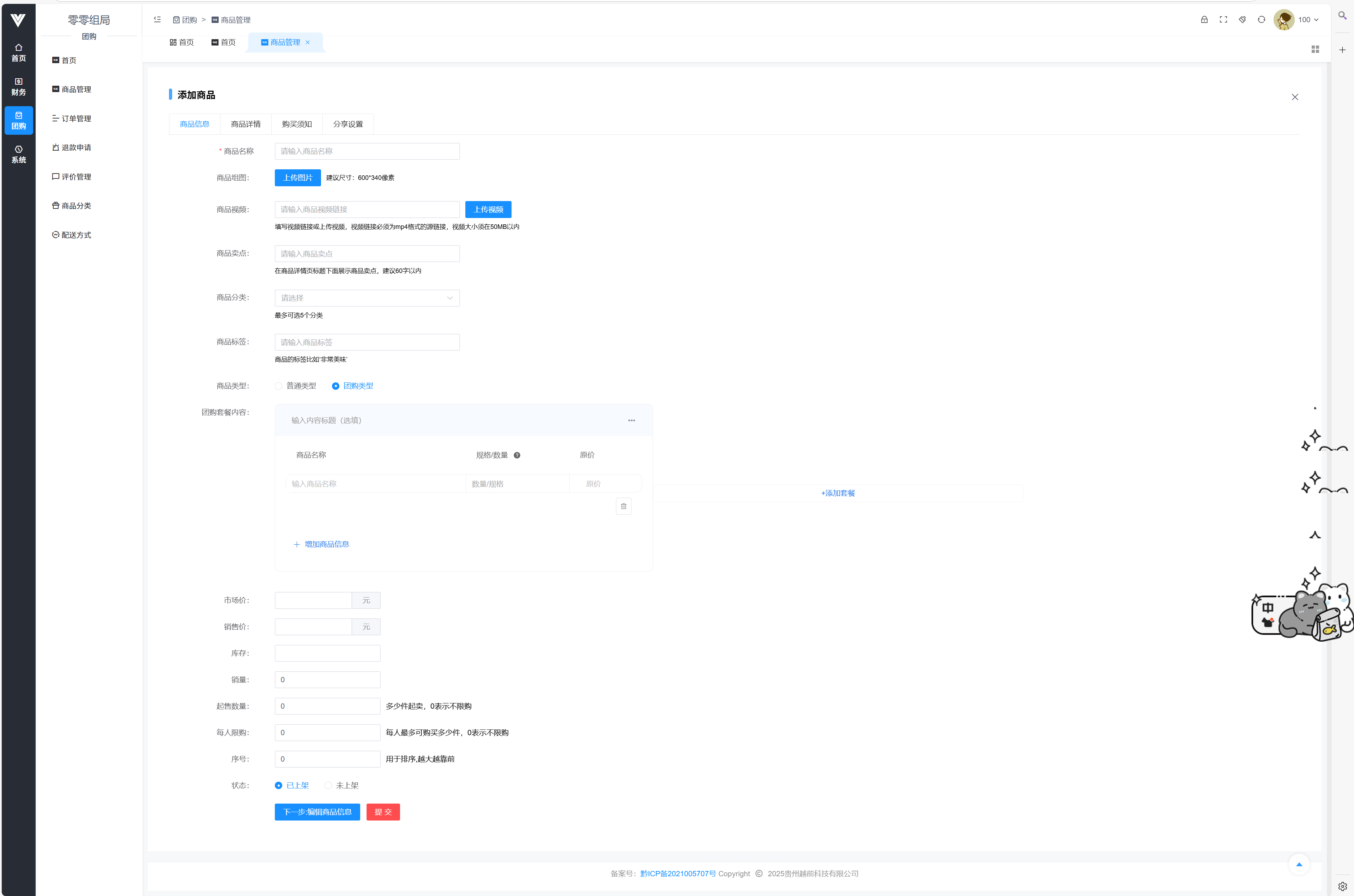Collapse the sidebar menu icon
This screenshot has height=896, width=1354.
(157, 19)
